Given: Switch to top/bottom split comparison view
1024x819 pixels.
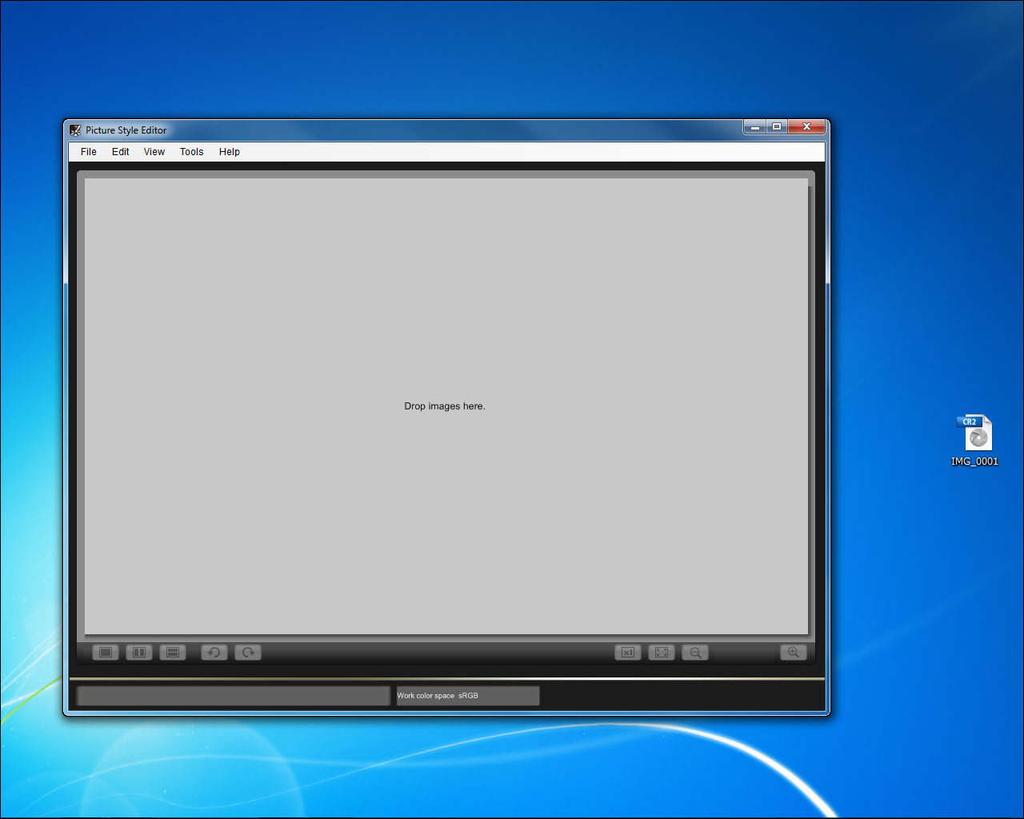Looking at the screenshot, I should click(x=173, y=652).
